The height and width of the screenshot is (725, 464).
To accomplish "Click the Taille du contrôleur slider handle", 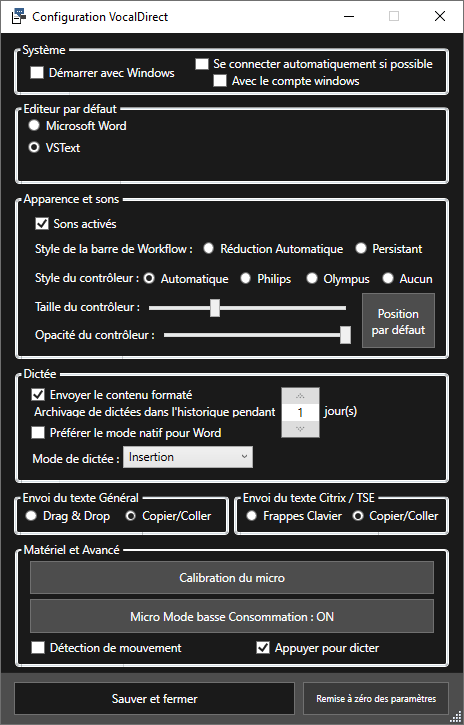I will 215,308.
